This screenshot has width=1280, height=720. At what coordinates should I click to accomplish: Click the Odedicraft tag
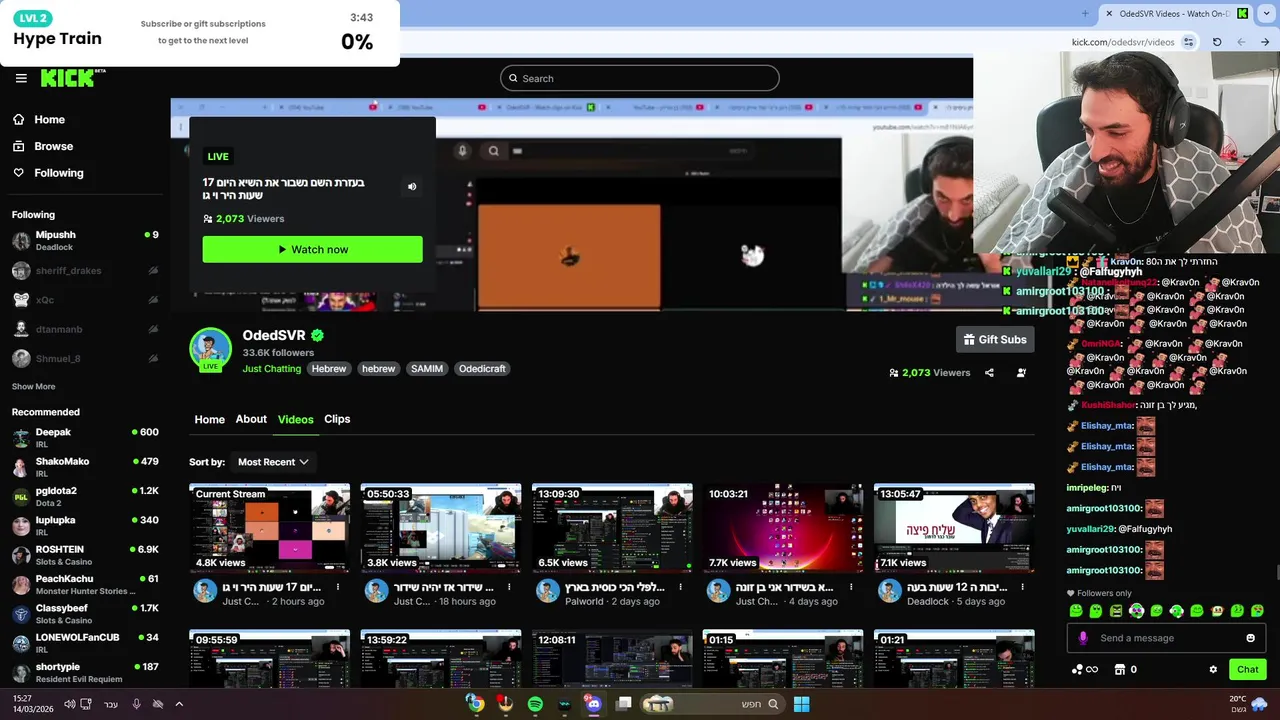pos(482,369)
